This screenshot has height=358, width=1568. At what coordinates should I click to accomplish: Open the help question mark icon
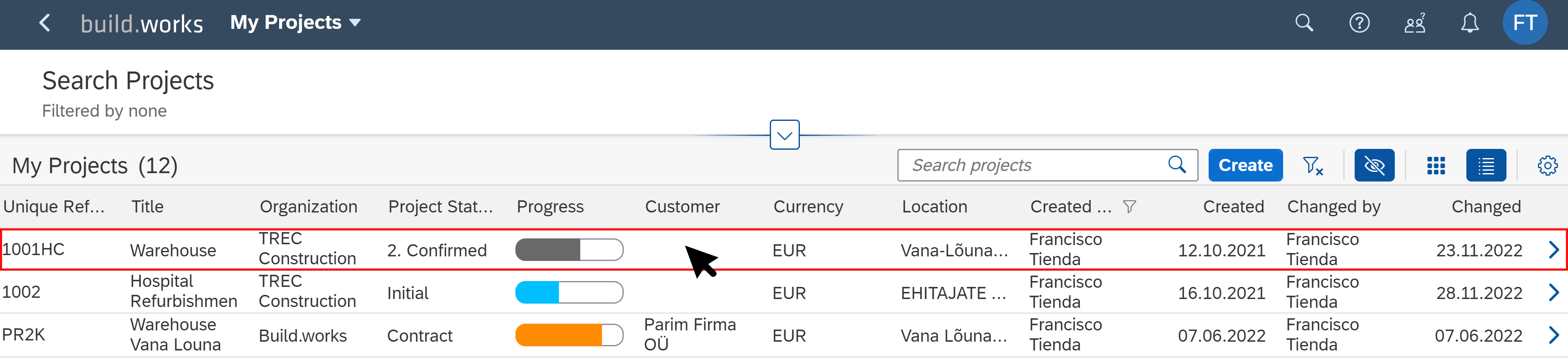[x=1359, y=23]
